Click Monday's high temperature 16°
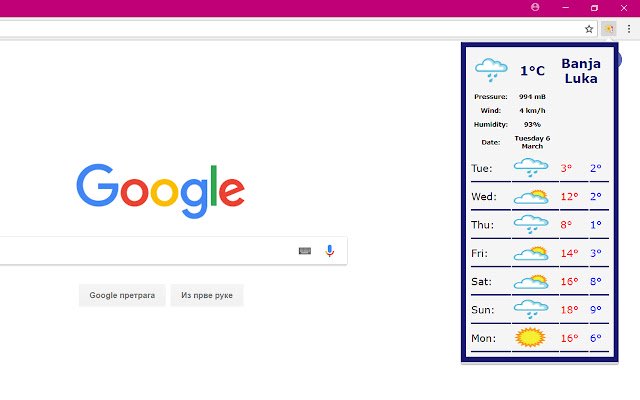 [569, 338]
